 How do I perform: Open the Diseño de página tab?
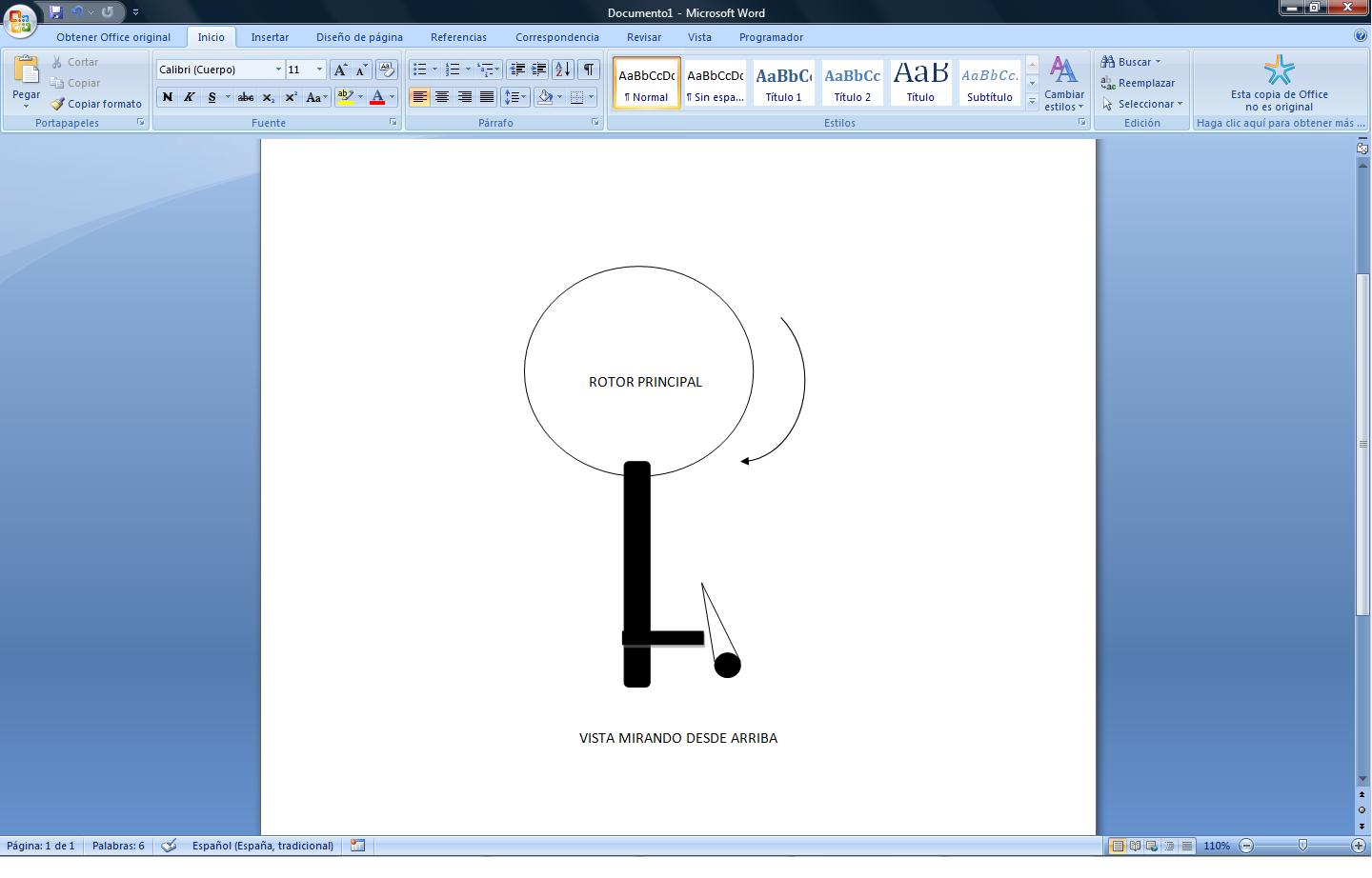click(359, 37)
